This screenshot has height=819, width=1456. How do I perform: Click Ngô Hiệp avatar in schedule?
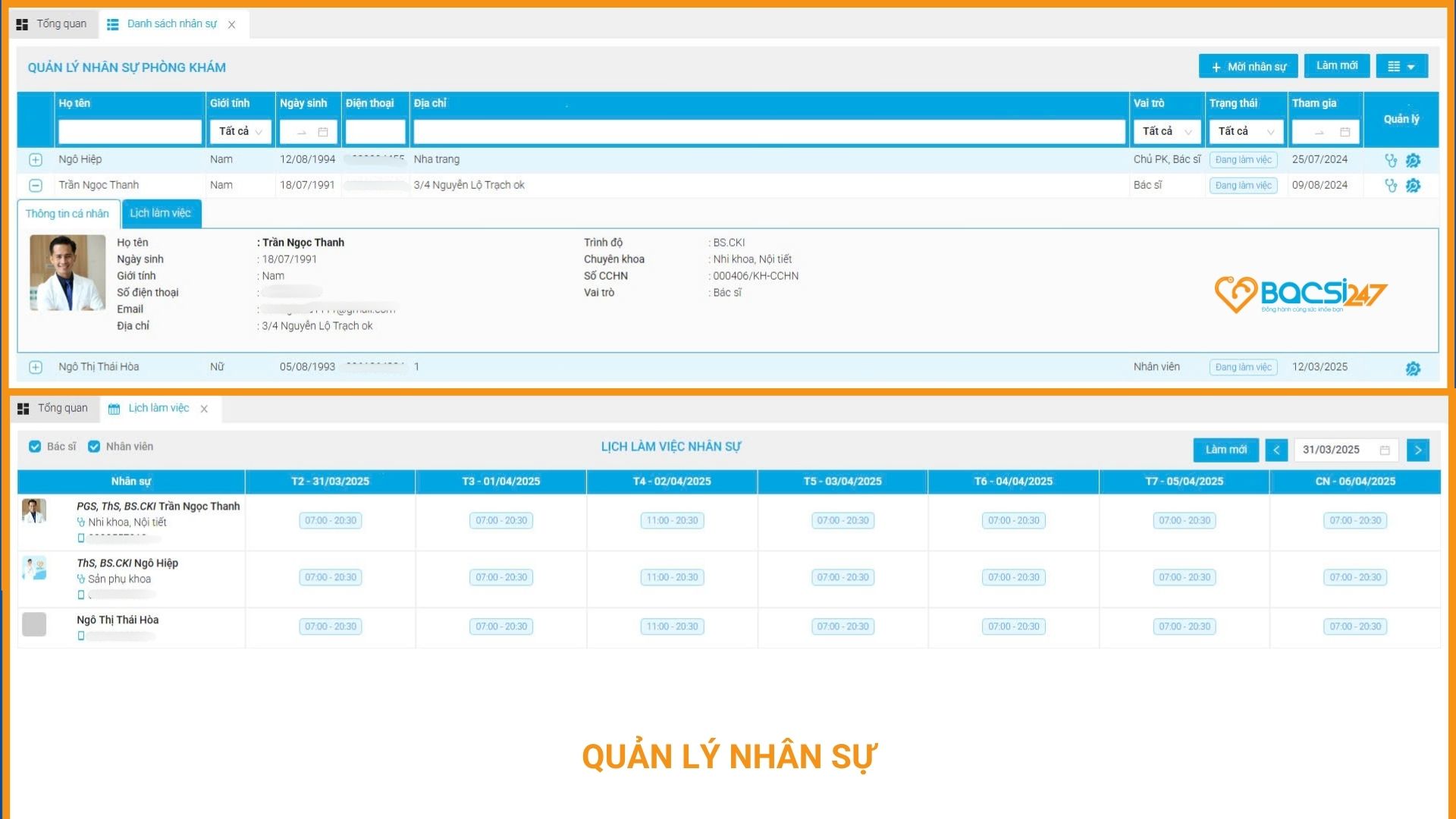click(34, 568)
